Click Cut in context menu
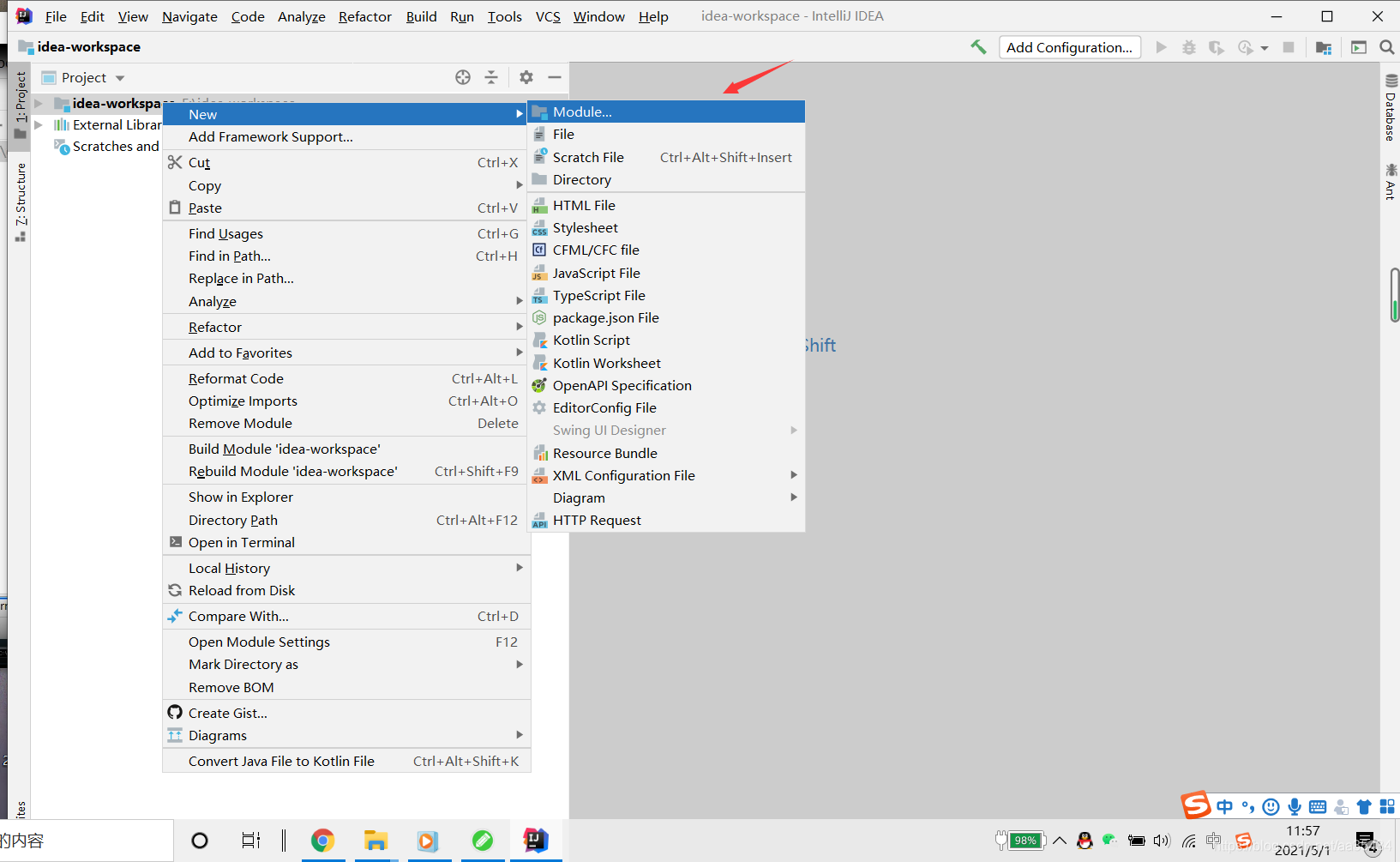The width and height of the screenshot is (1400, 862). point(346,162)
